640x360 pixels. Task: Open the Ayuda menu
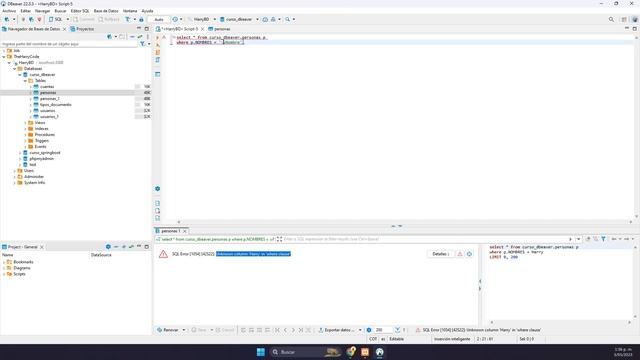(x=147, y=11)
